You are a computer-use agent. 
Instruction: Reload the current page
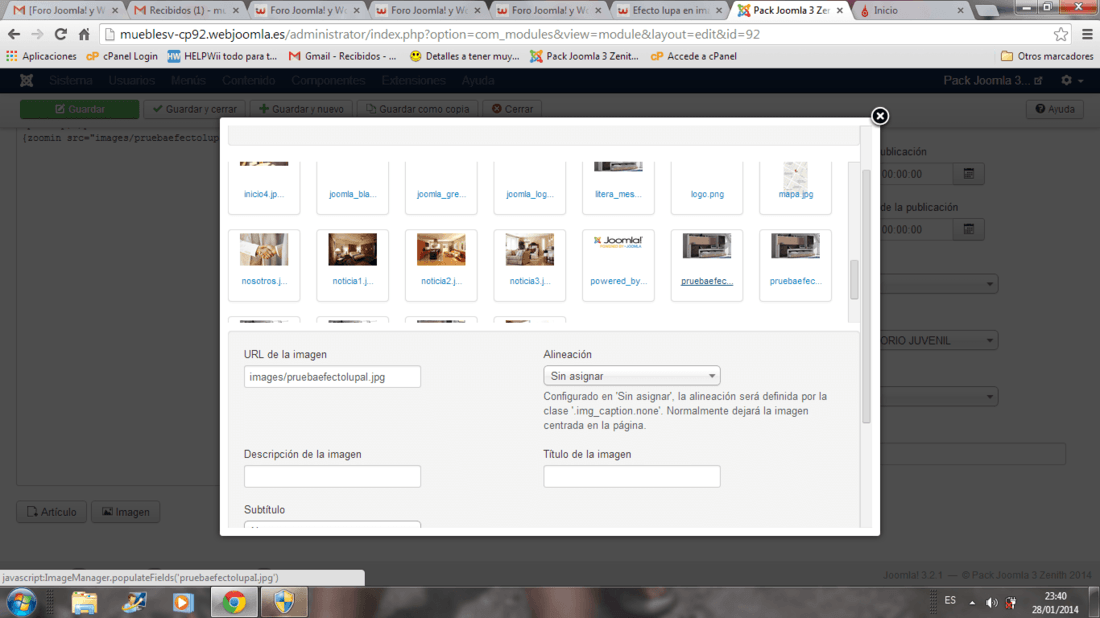click(x=60, y=34)
